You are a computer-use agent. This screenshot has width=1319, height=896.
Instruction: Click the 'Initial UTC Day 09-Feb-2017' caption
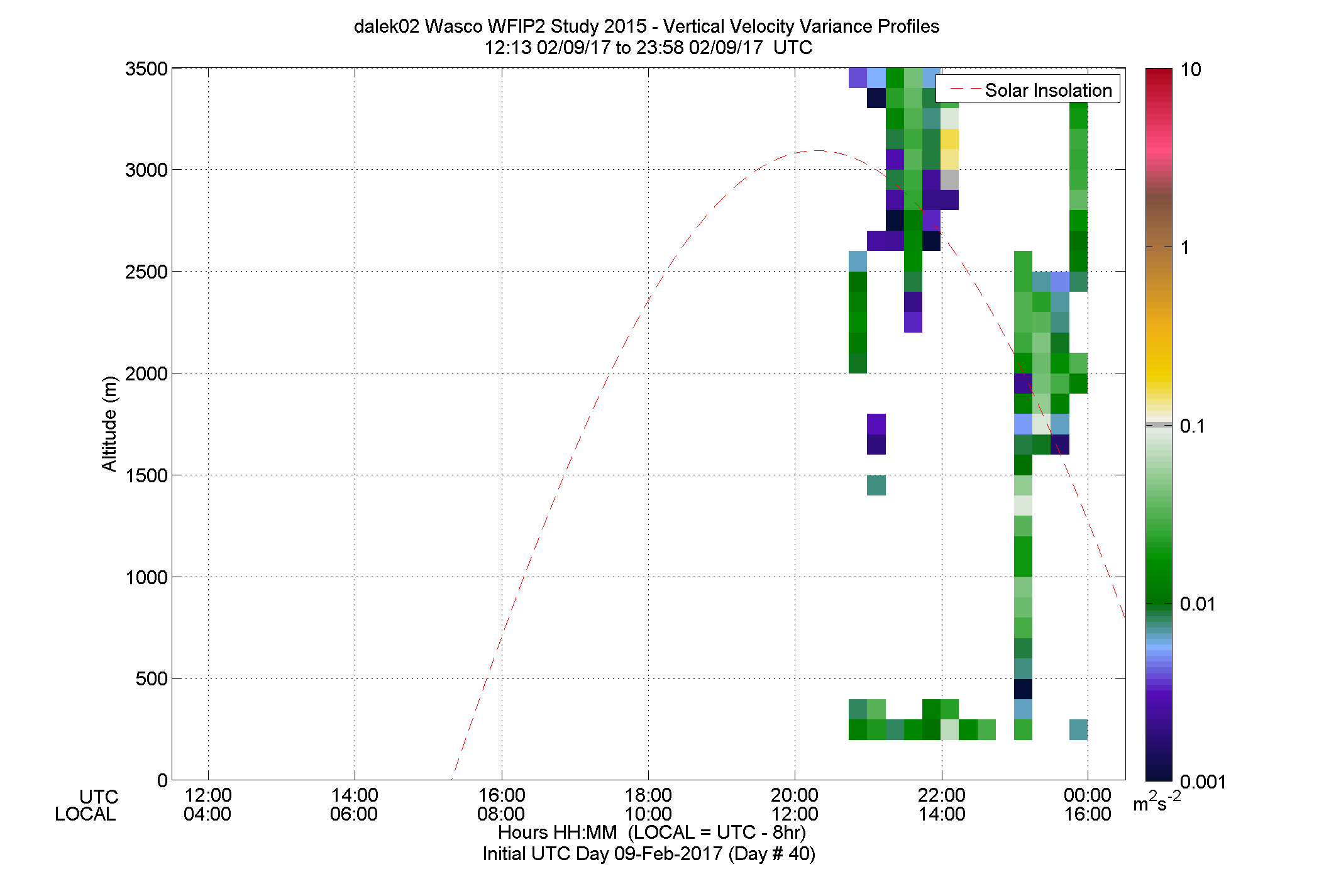click(602, 854)
